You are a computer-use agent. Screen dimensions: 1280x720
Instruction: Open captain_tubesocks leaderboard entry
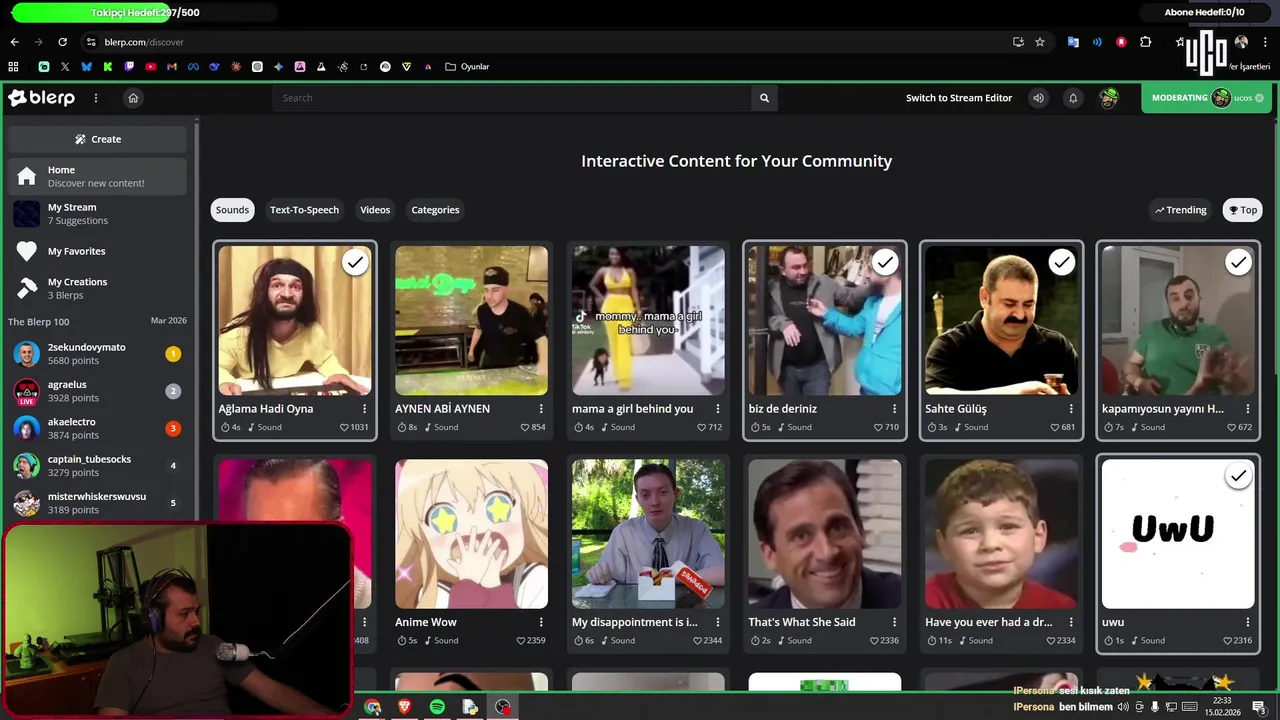coord(97,466)
